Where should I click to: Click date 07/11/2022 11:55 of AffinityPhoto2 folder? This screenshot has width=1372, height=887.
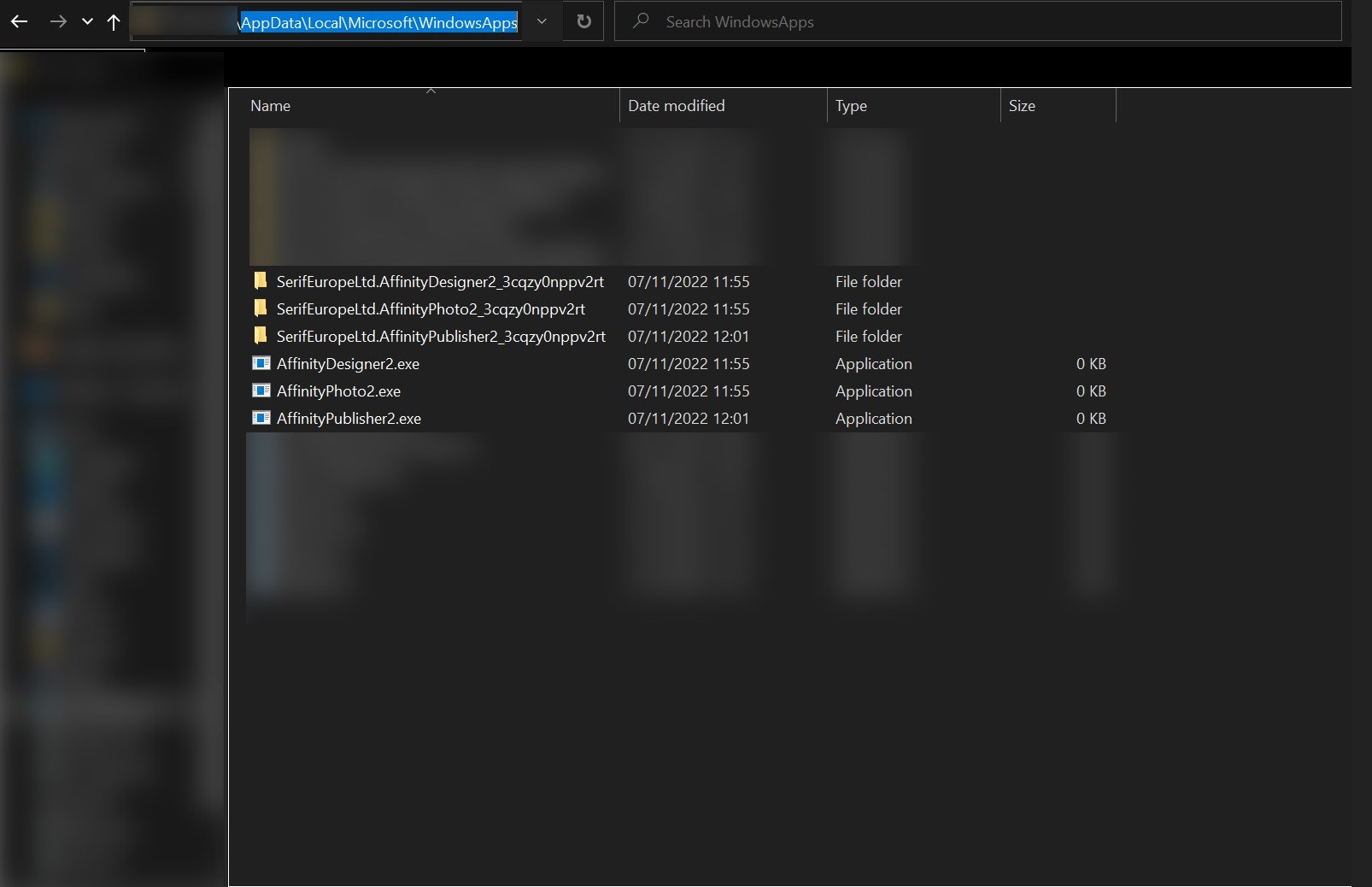(689, 308)
